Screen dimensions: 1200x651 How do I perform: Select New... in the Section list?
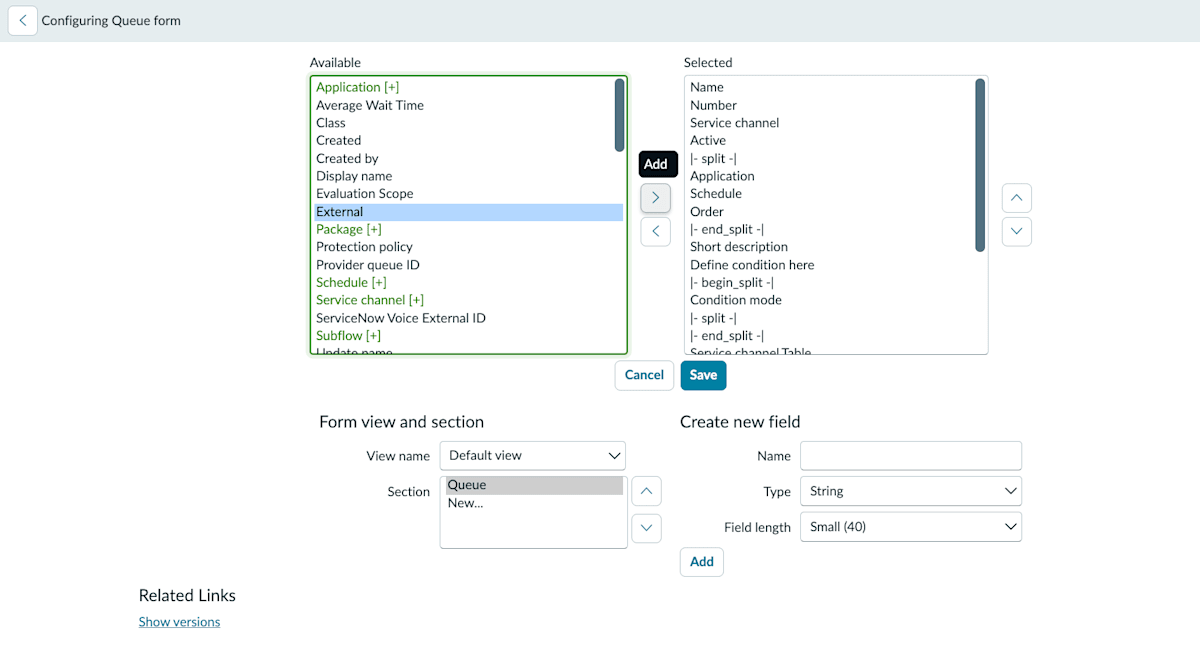[x=534, y=503]
